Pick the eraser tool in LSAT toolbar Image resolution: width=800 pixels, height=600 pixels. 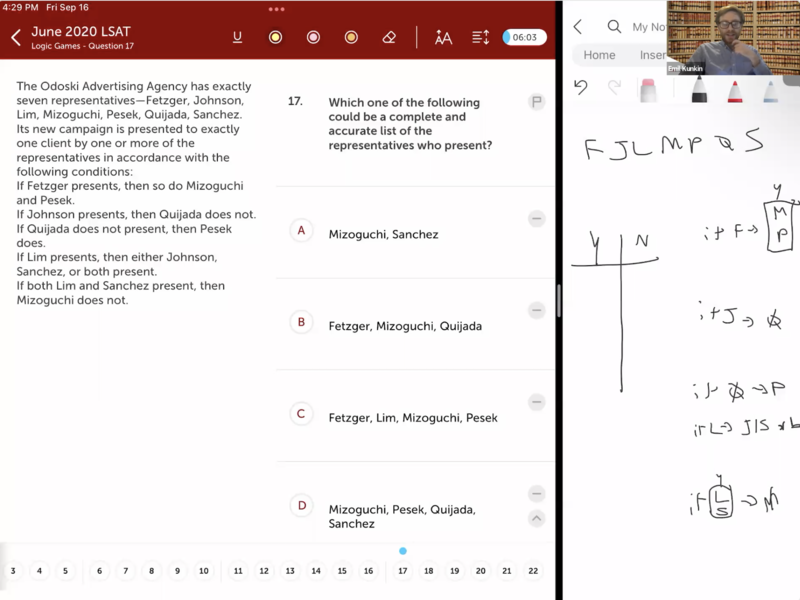(389, 37)
